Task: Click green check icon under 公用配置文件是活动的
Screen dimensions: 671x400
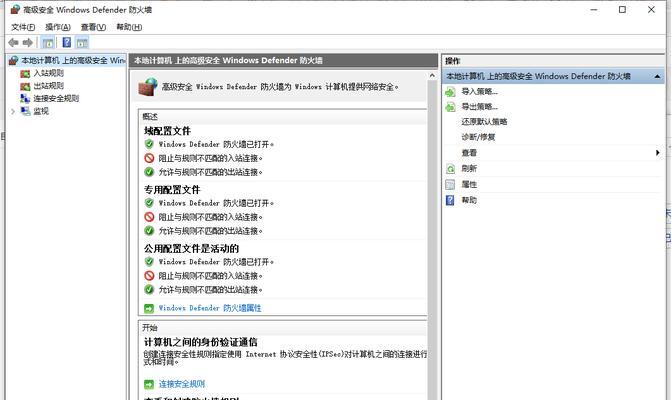Action: click(x=149, y=290)
